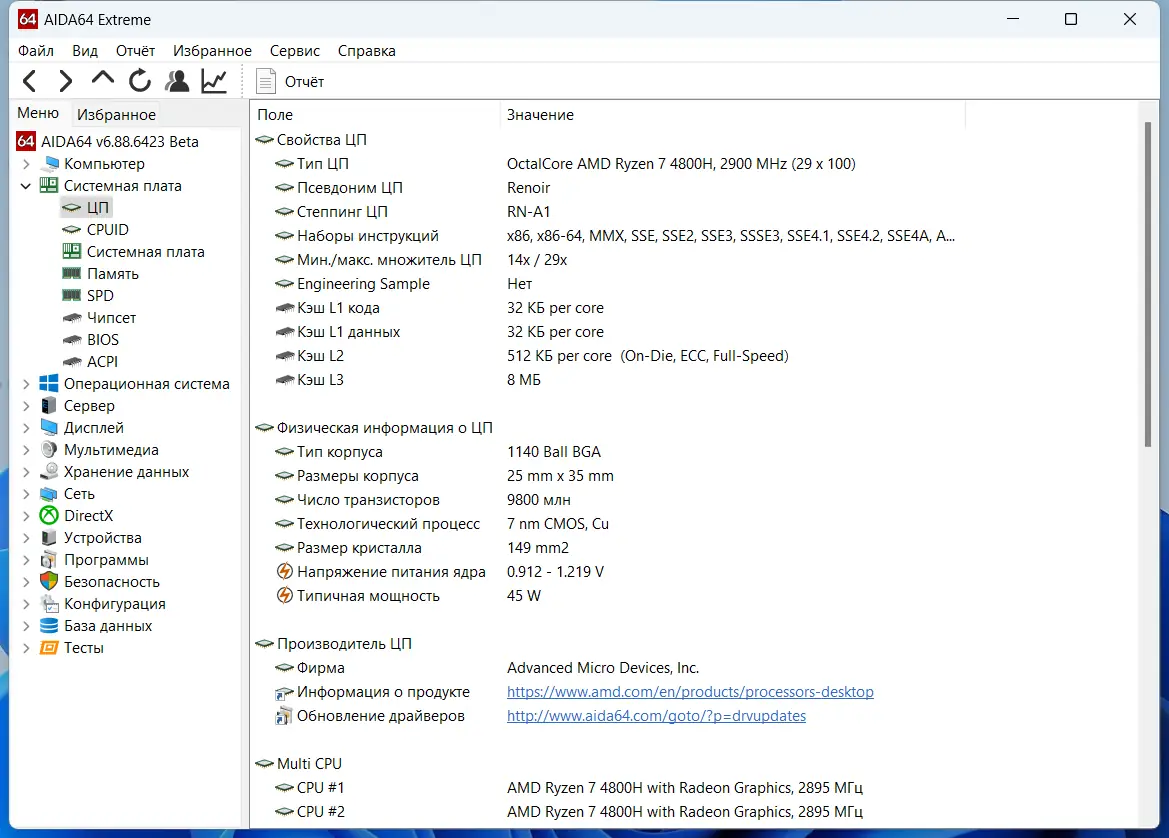Expand the Операционная система node
The width and height of the screenshot is (1169, 838).
click(26, 384)
